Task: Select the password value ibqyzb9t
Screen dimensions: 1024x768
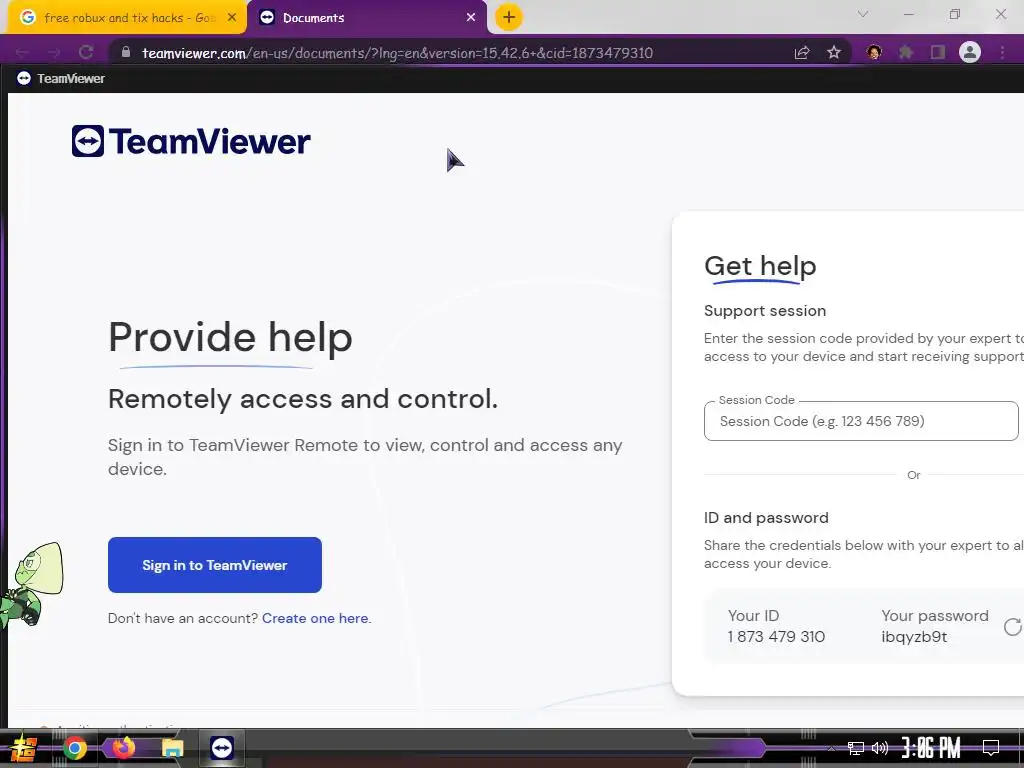Action: tap(914, 637)
